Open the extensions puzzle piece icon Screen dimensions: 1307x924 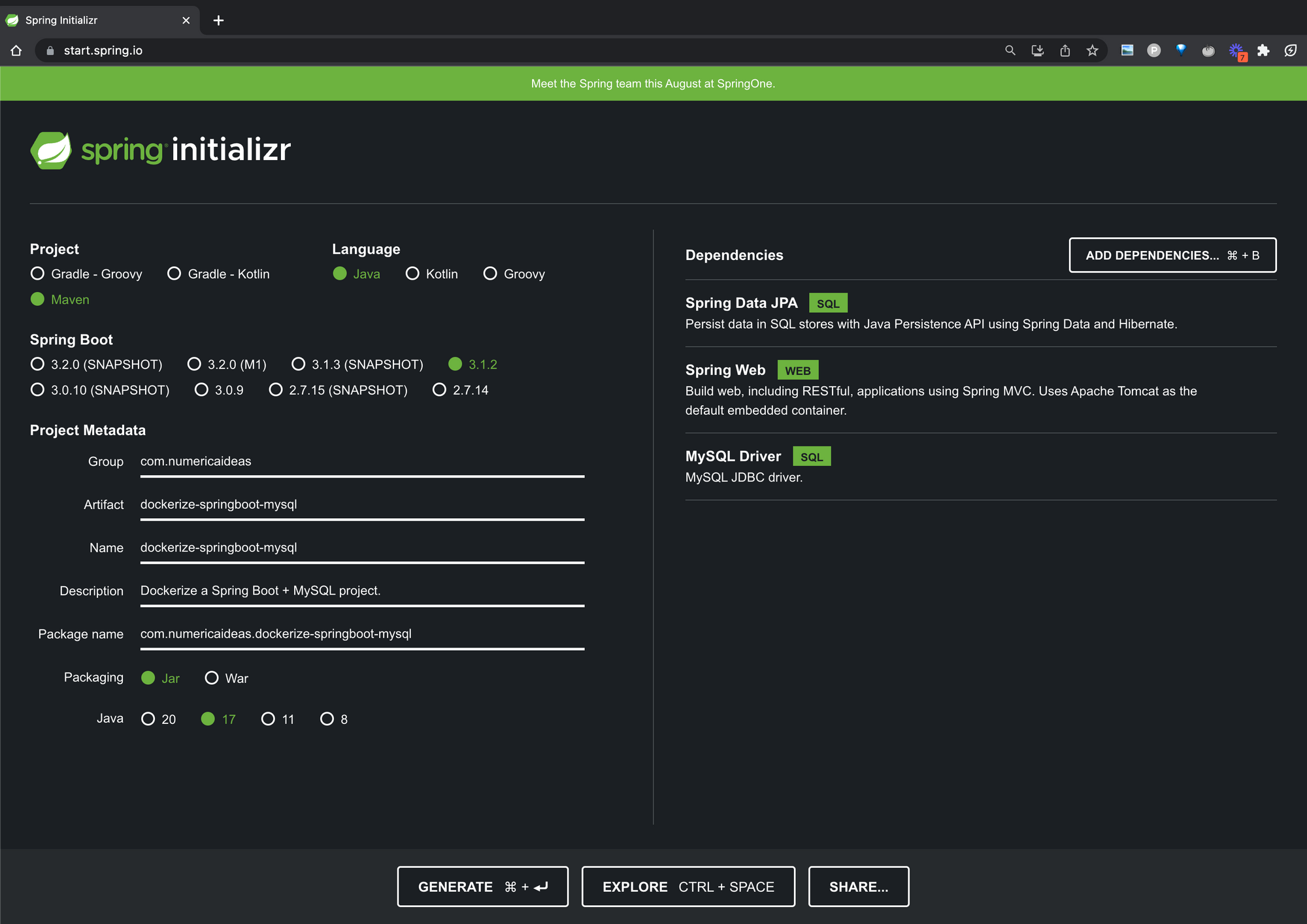tap(1263, 50)
